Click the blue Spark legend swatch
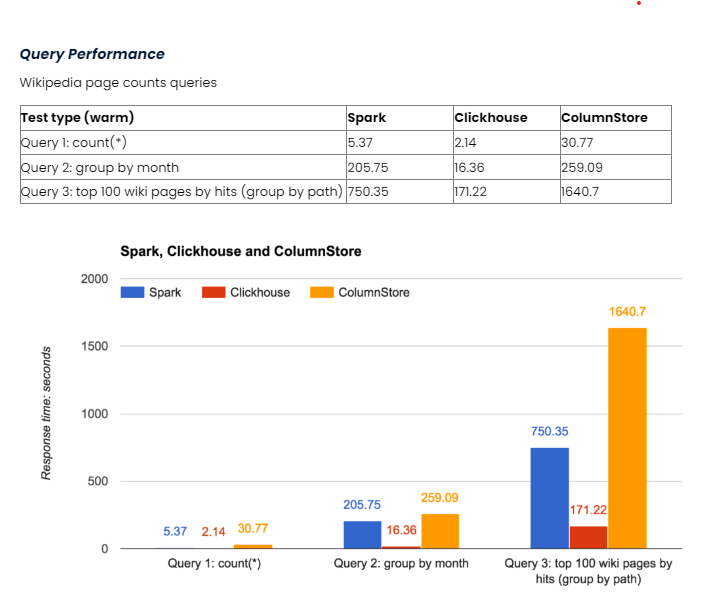The height and width of the screenshot is (592, 726). pyautogui.click(x=132, y=293)
